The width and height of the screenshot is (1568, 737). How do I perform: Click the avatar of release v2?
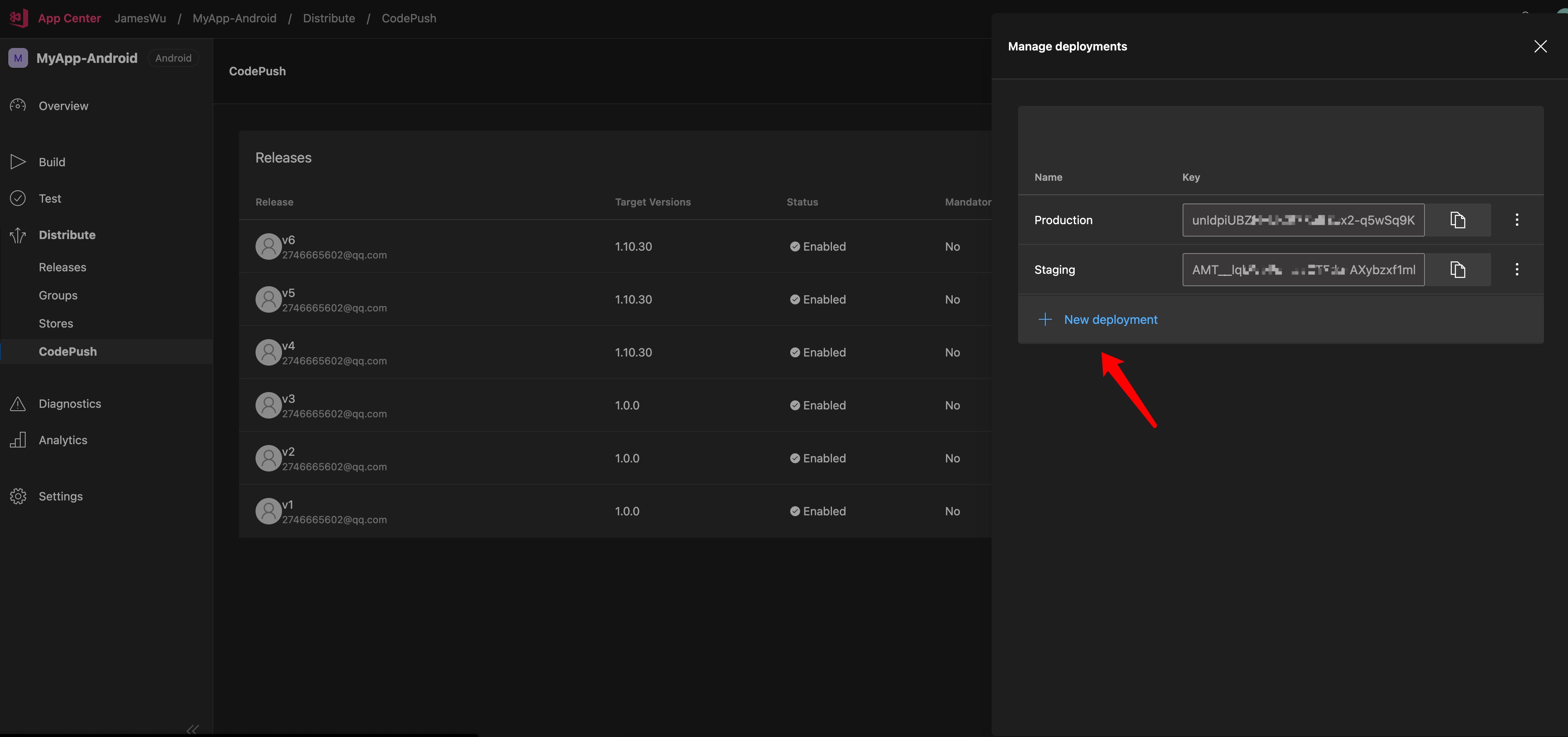268,458
